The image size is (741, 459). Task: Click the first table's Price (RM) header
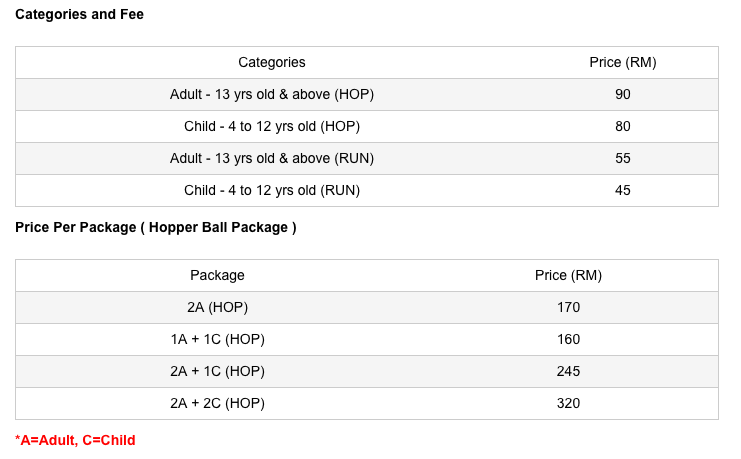623,62
